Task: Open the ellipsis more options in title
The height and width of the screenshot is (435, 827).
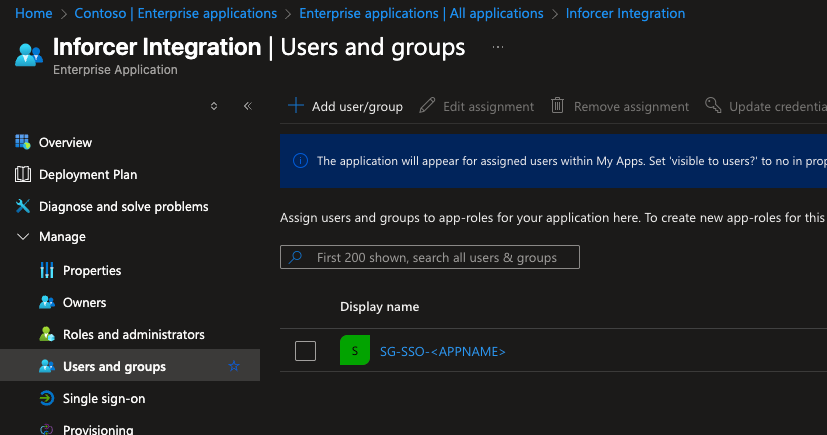Action: 498,47
